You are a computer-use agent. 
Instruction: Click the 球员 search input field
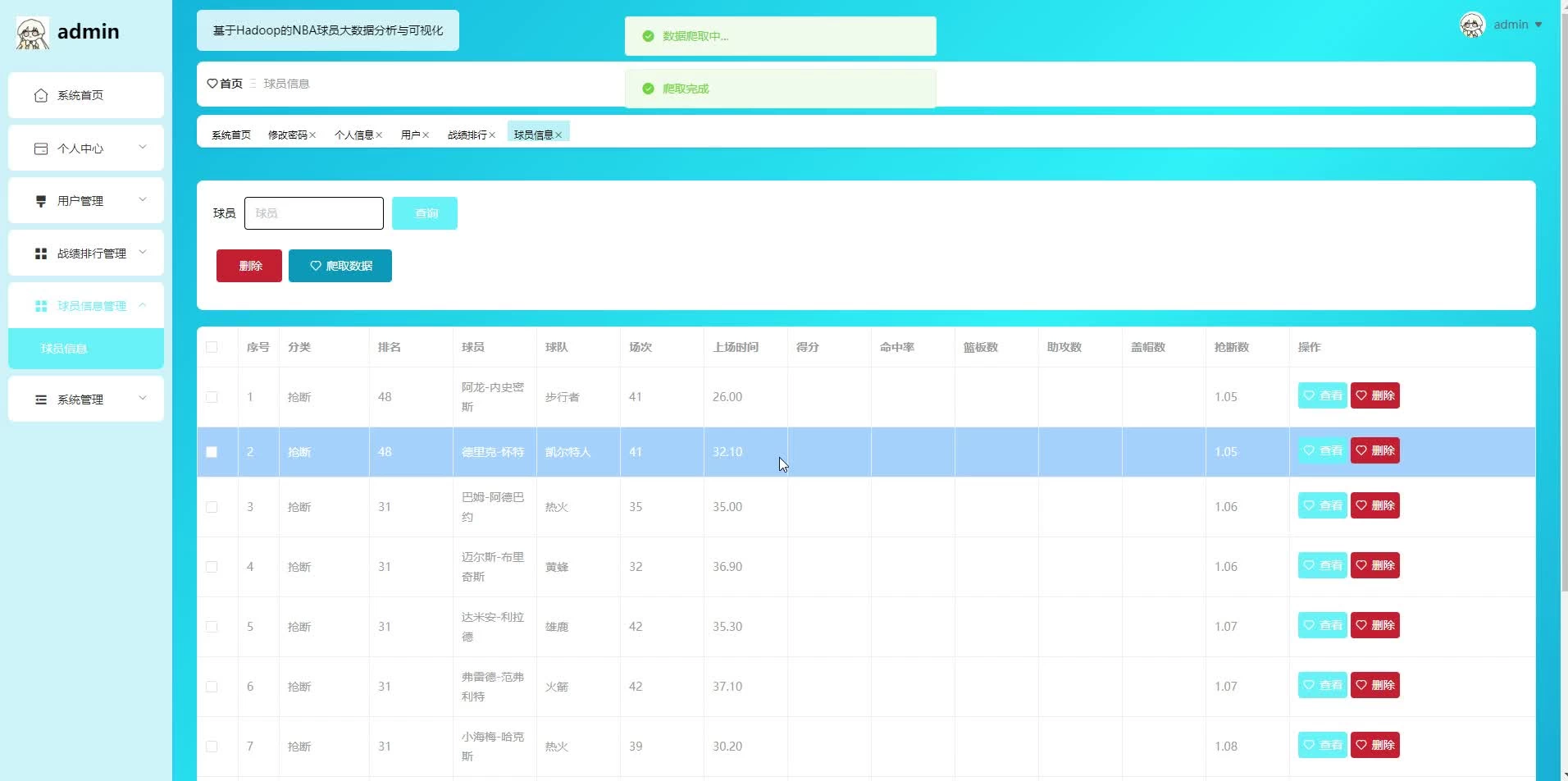[314, 213]
